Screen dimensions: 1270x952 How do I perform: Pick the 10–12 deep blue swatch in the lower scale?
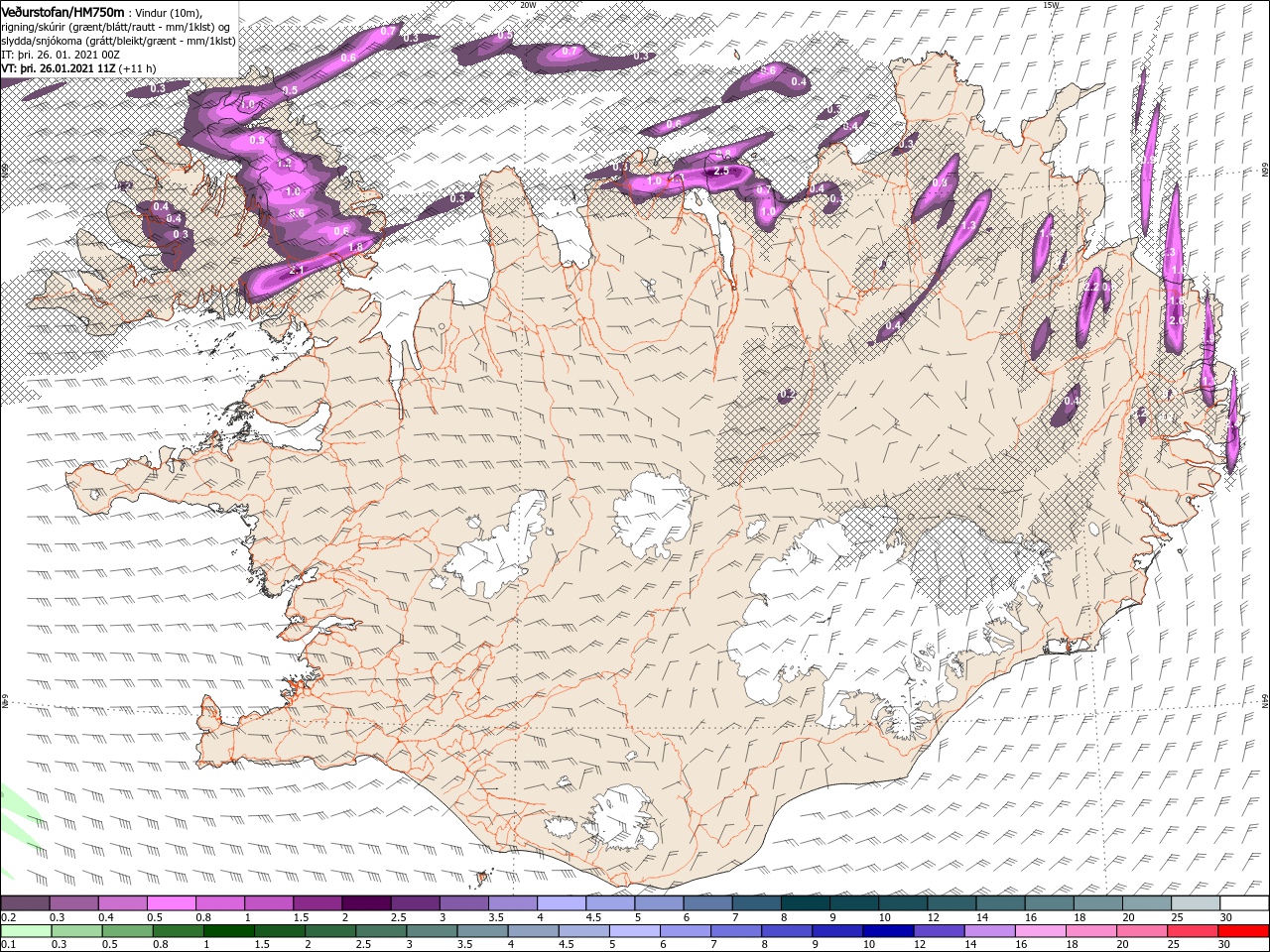click(x=888, y=931)
